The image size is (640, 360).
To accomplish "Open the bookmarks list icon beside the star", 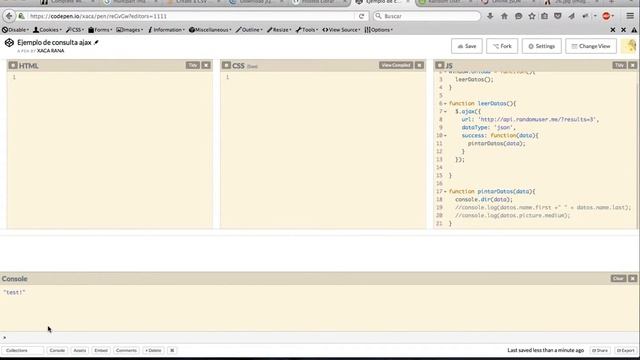I will coord(544,16).
